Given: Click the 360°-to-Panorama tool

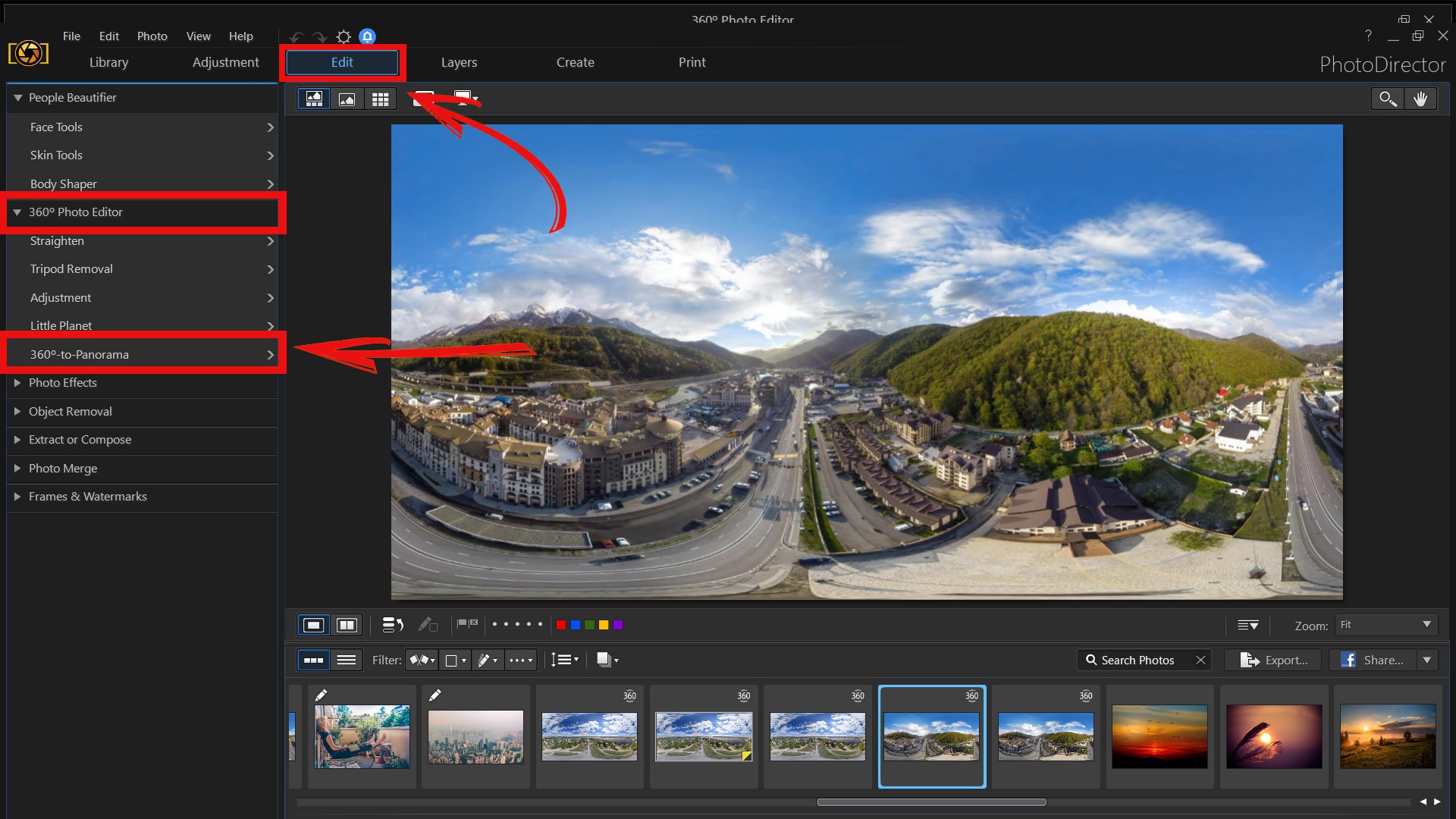Looking at the screenshot, I should click(144, 354).
